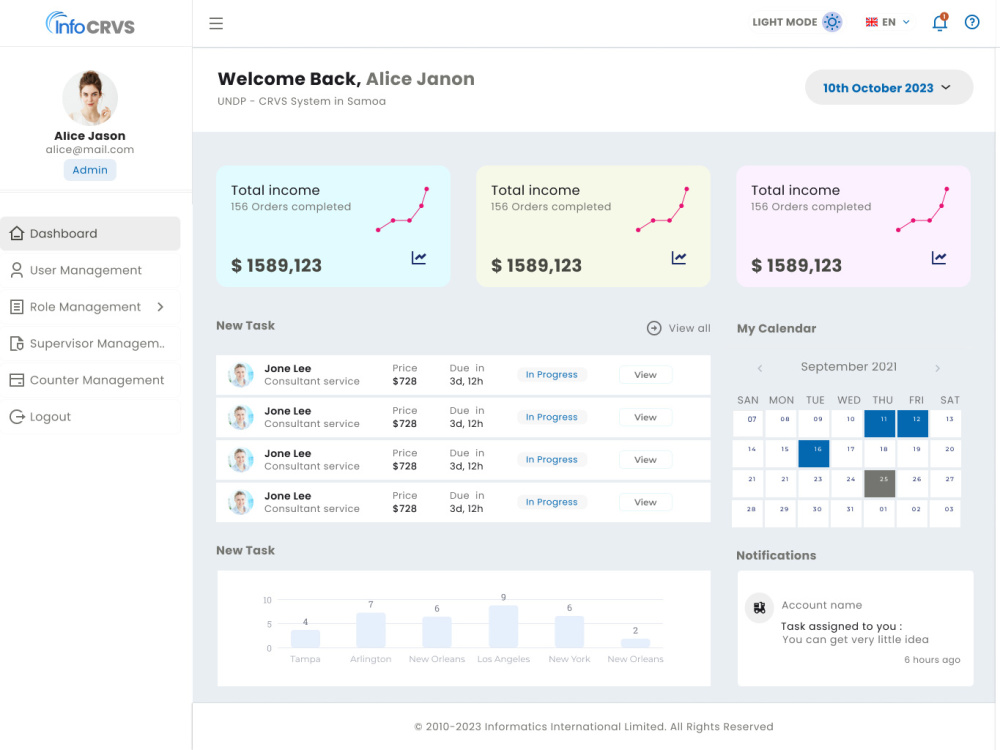1000x750 pixels.
Task: Go to previous month in calendar
Action: tap(760, 368)
